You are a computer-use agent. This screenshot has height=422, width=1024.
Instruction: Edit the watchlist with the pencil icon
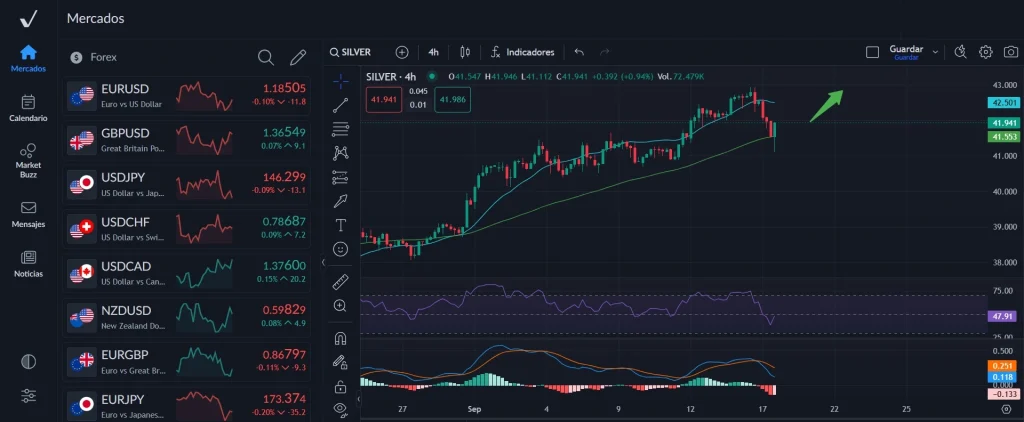(x=298, y=57)
